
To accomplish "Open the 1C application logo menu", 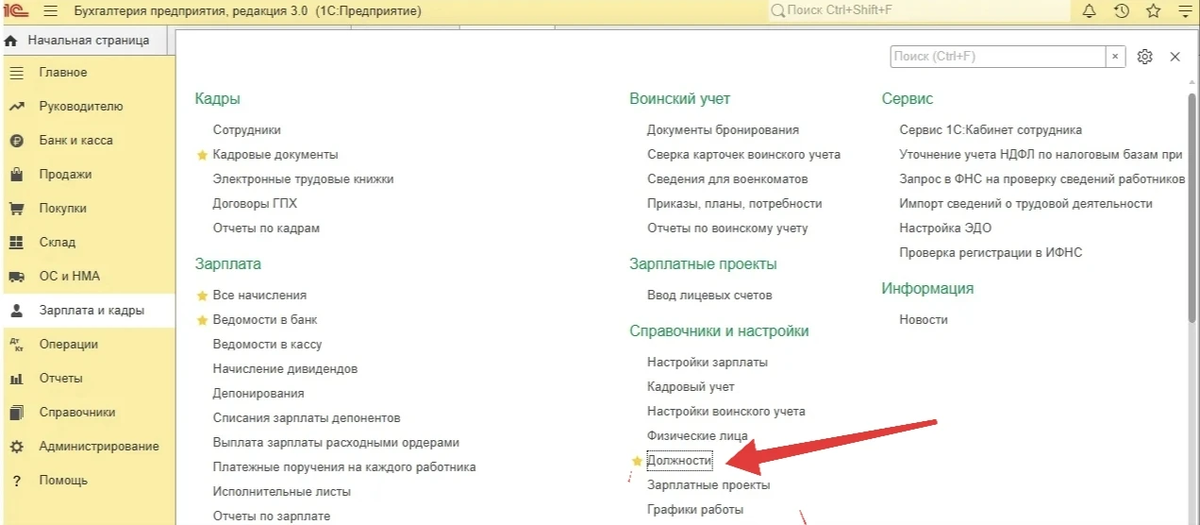I will tap(18, 11).
